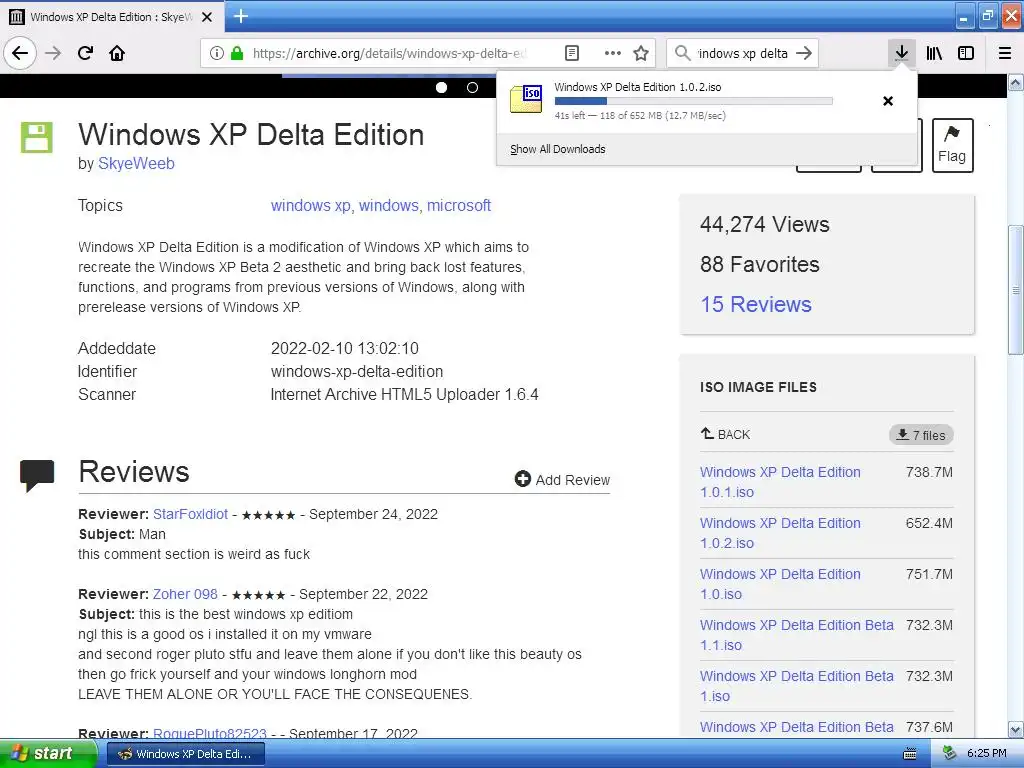Screen dimensions: 1024x768
Task: Open reviewer StarFoxIdiot's profile
Action: pyautogui.click(x=191, y=514)
